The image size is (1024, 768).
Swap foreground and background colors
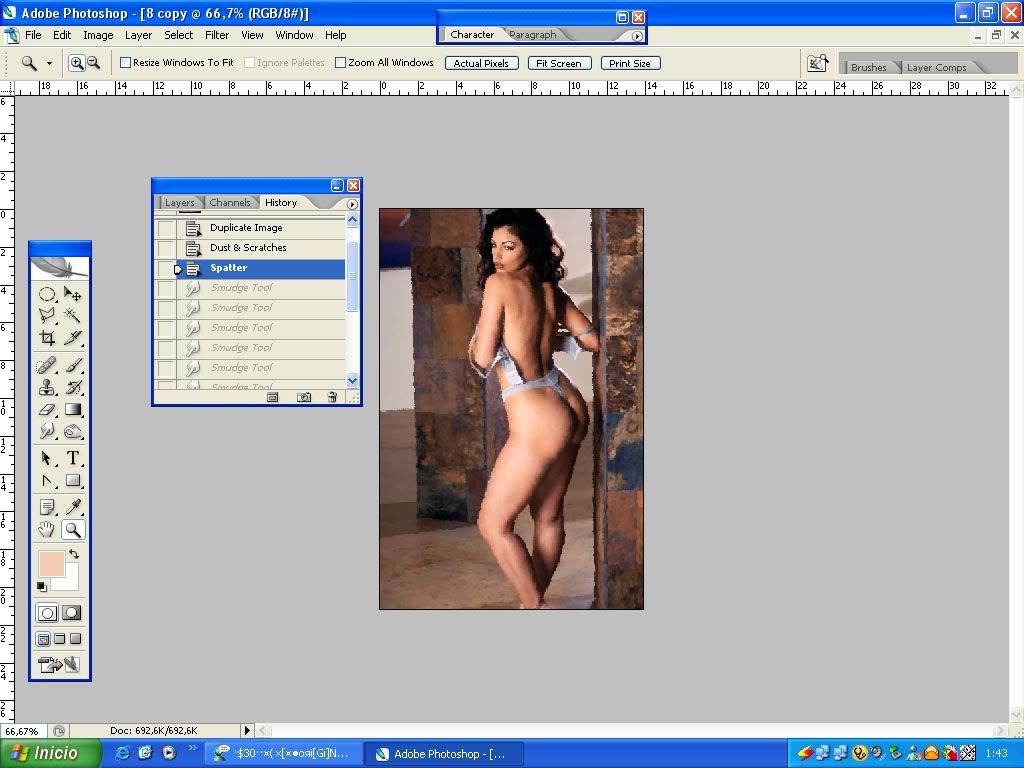coord(74,554)
